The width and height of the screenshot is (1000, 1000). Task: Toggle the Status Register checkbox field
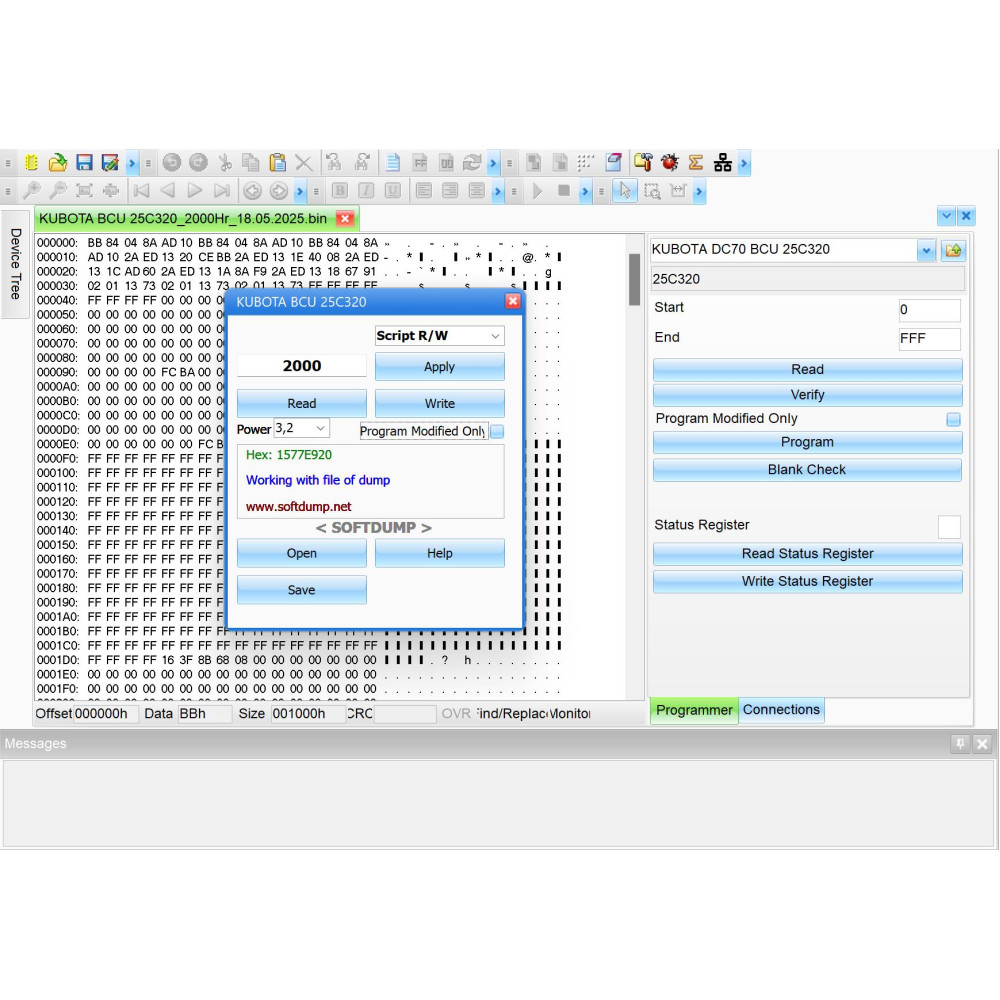coord(949,527)
